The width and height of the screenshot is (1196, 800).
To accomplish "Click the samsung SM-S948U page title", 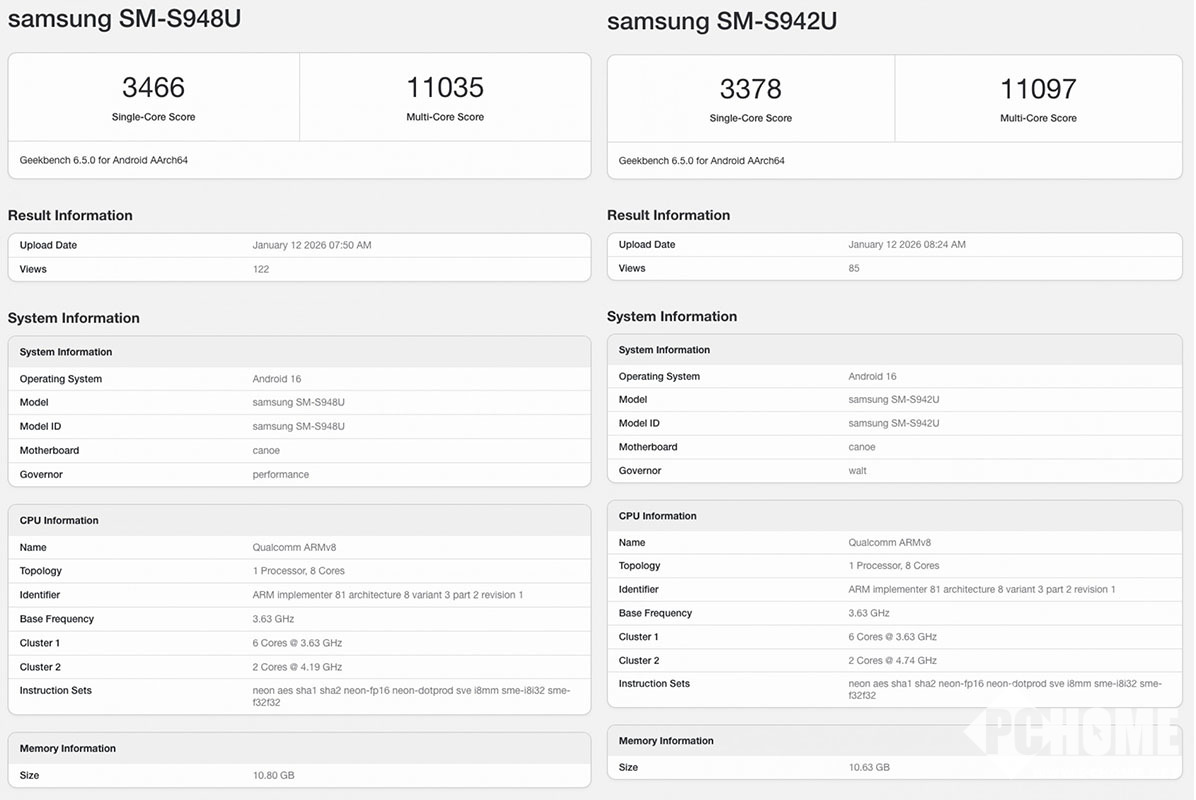I will [x=124, y=18].
